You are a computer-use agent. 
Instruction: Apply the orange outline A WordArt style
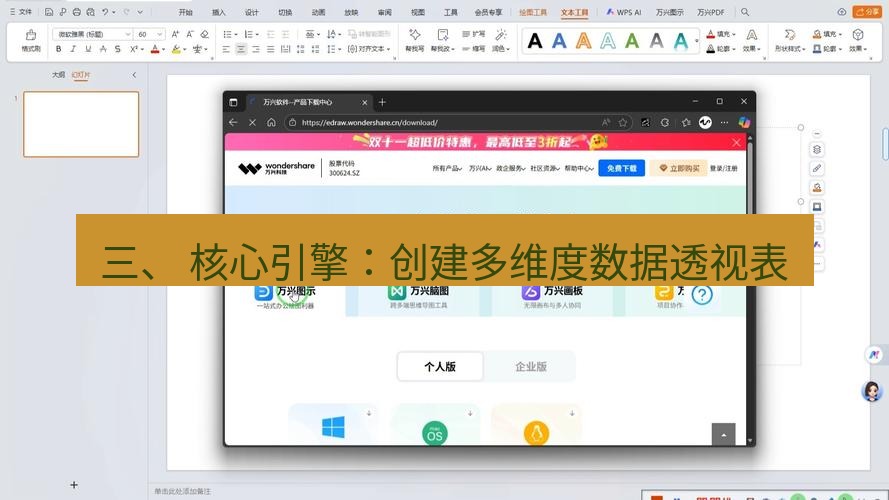coord(583,41)
